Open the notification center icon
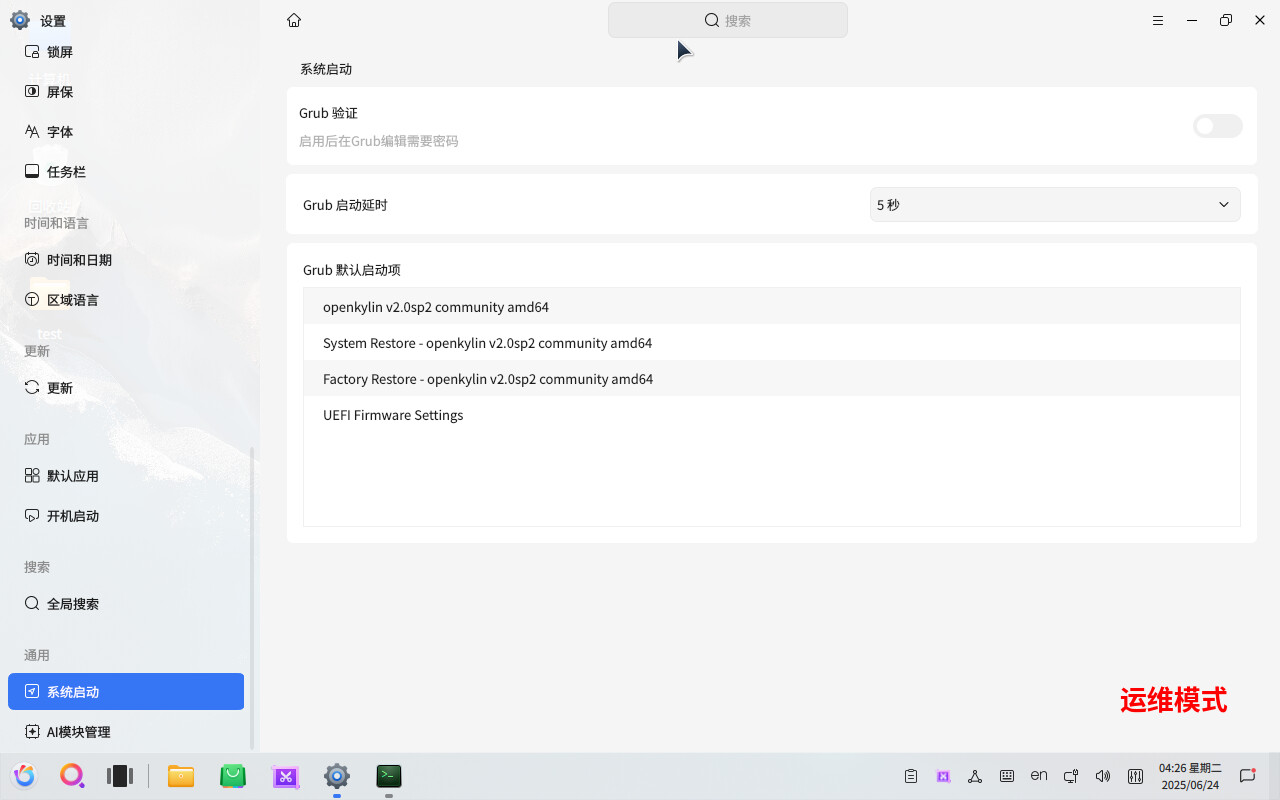1280x800 pixels. pyautogui.click(x=1247, y=776)
